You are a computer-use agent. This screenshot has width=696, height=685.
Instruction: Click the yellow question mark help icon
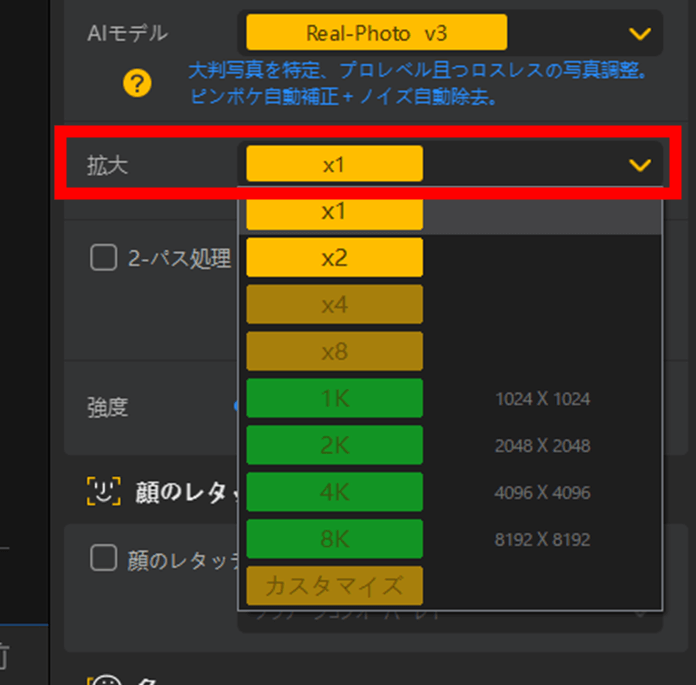tap(138, 83)
